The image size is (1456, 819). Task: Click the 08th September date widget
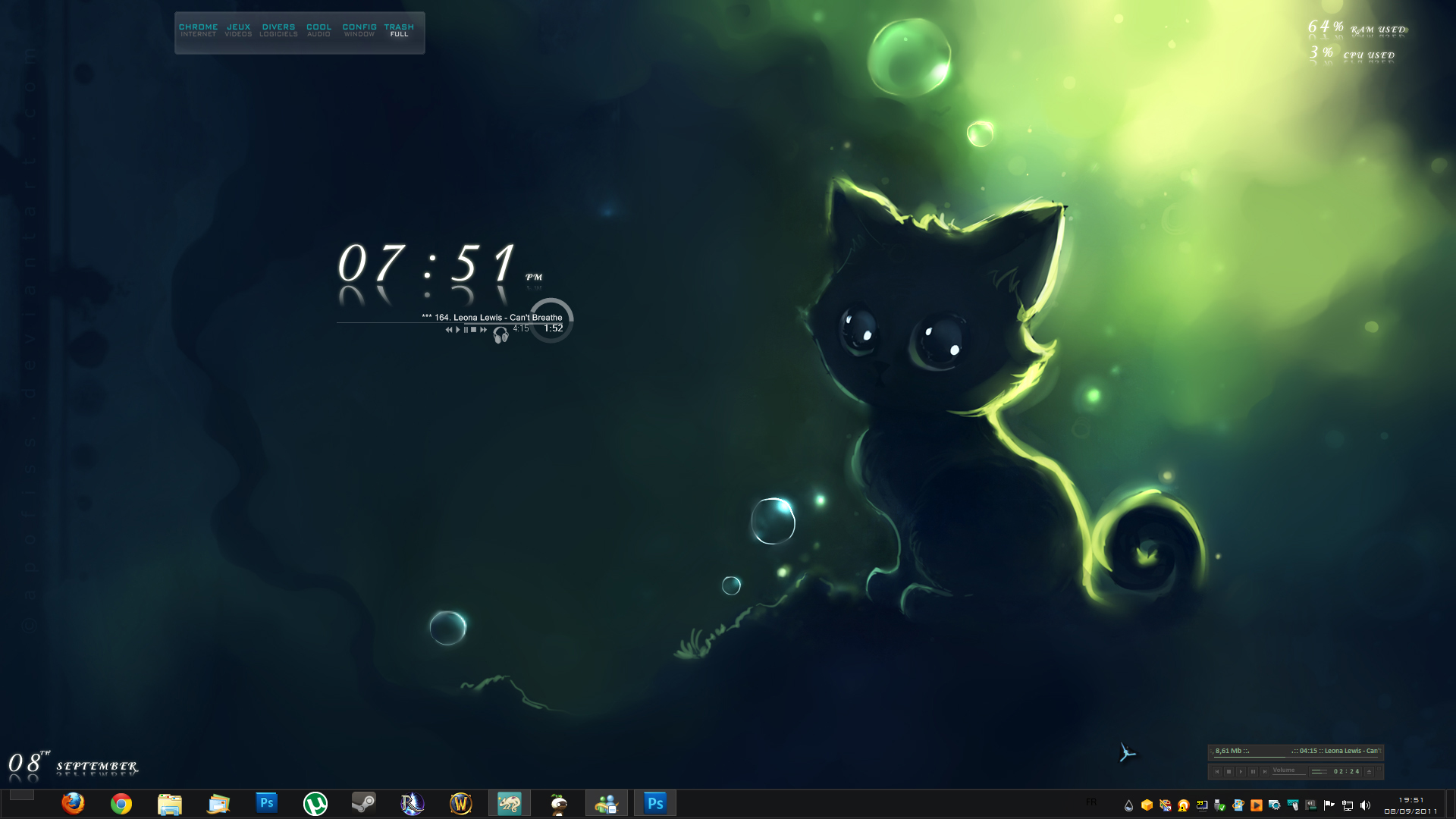(x=73, y=763)
